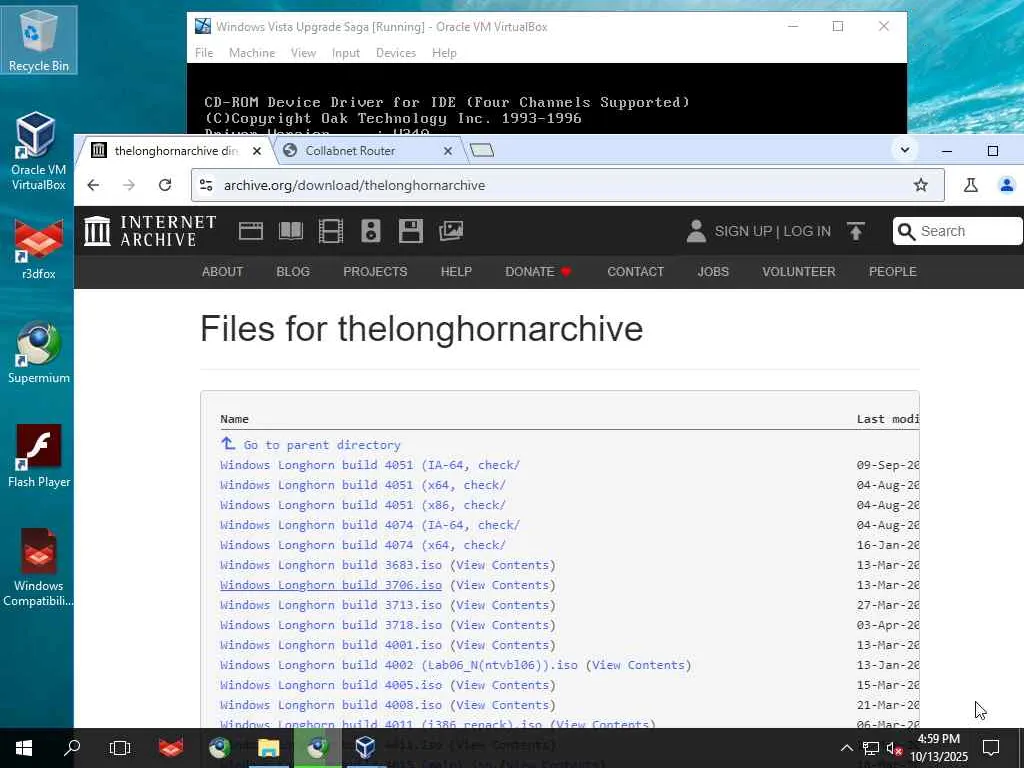This screenshot has height=768, width=1024.
Task: Open the browser labs flask icon
Action: coord(970,185)
